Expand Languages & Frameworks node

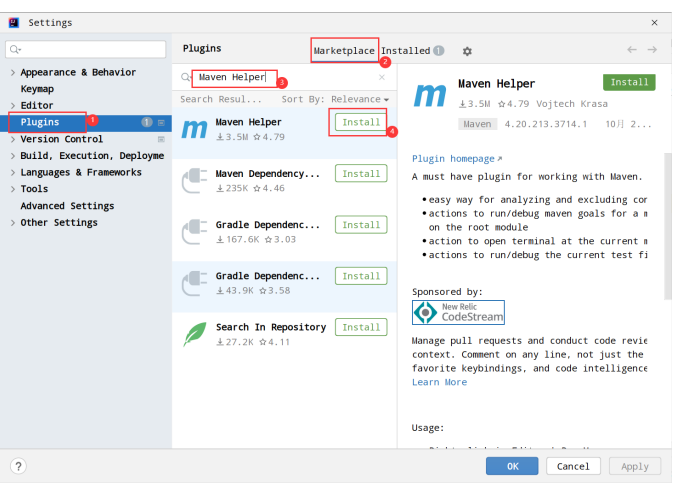click(x=13, y=172)
